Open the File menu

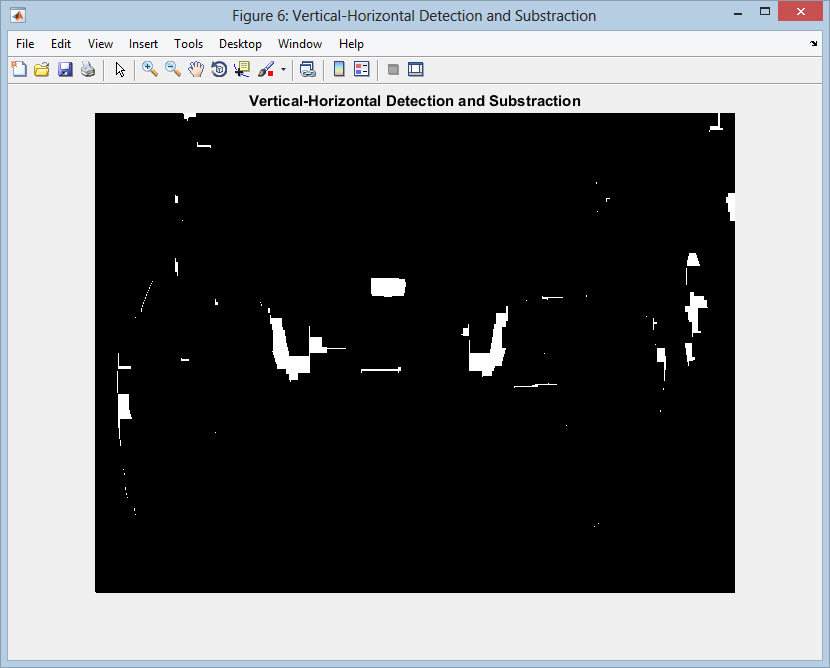click(x=25, y=44)
